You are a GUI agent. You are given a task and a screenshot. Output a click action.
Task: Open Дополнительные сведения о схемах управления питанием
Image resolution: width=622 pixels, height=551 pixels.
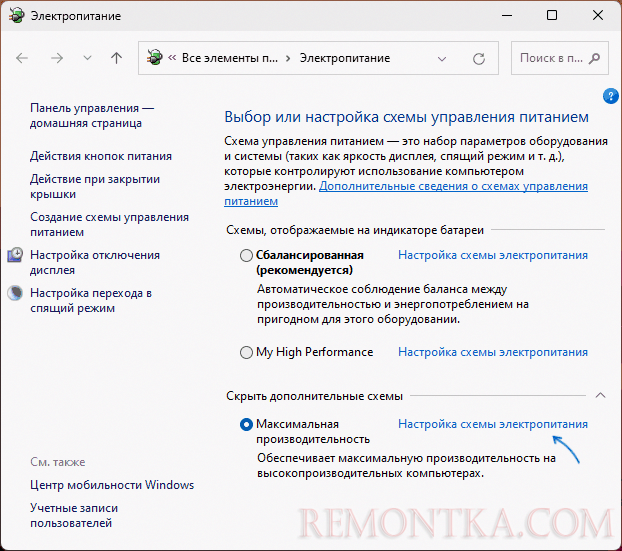(406, 194)
